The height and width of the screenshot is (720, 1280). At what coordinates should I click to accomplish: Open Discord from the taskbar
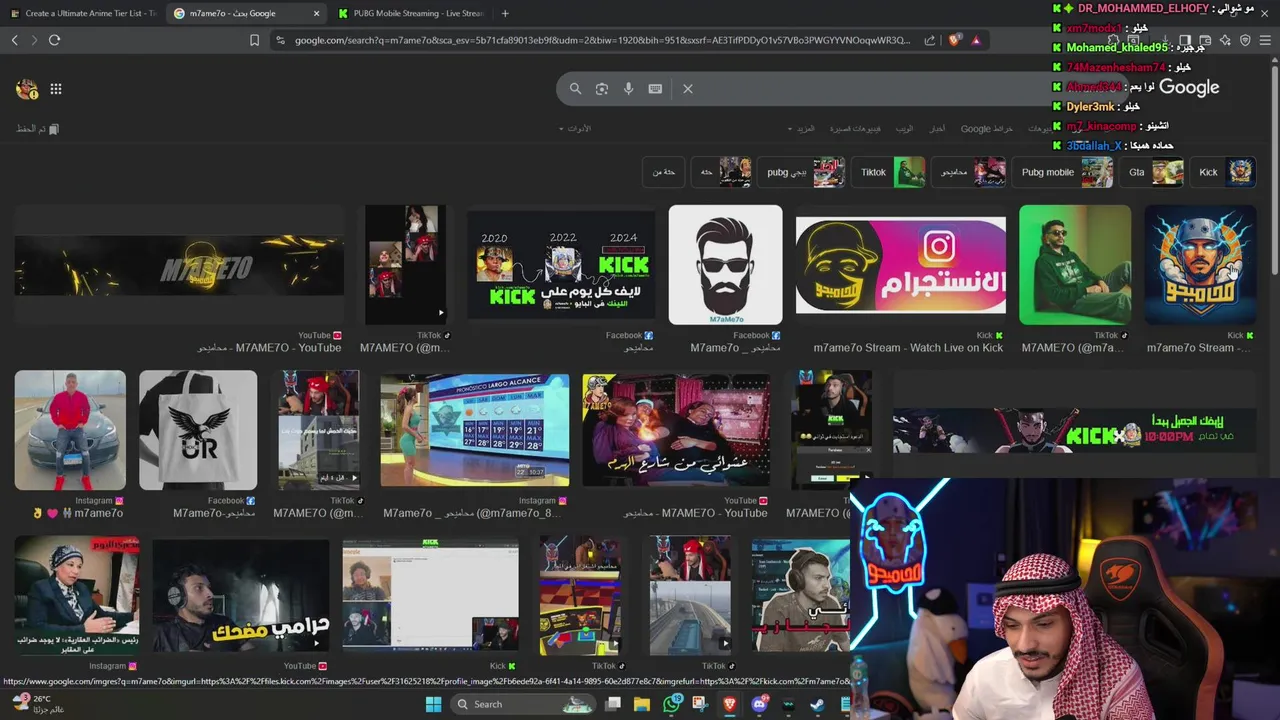[x=759, y=704]
